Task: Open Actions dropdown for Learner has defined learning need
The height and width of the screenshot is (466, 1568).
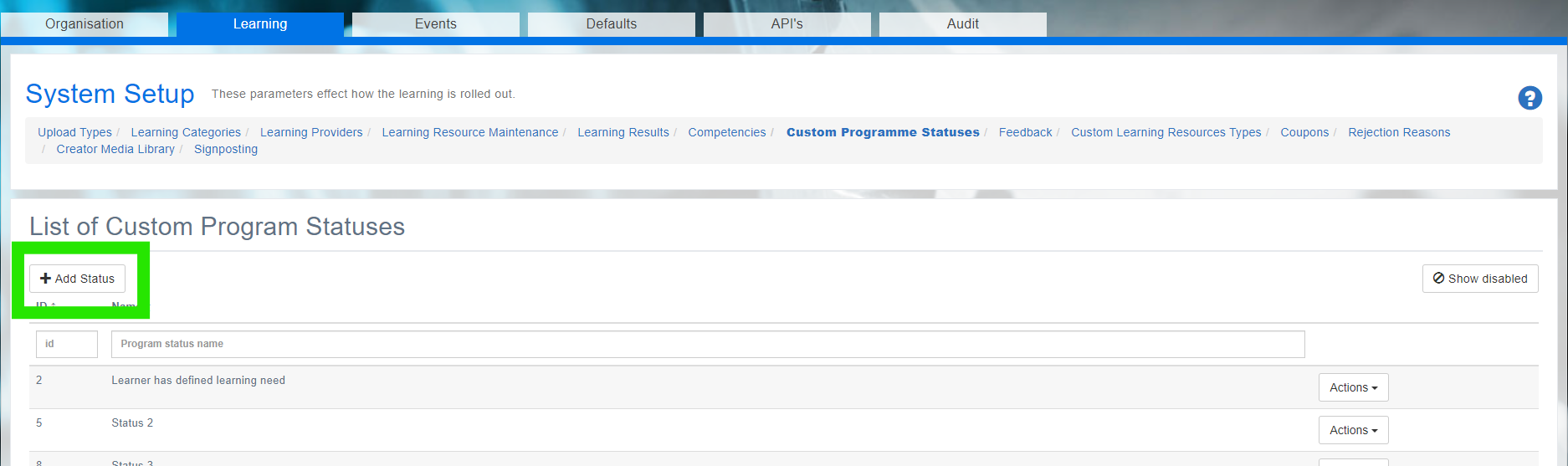Action: [1353, 387]
